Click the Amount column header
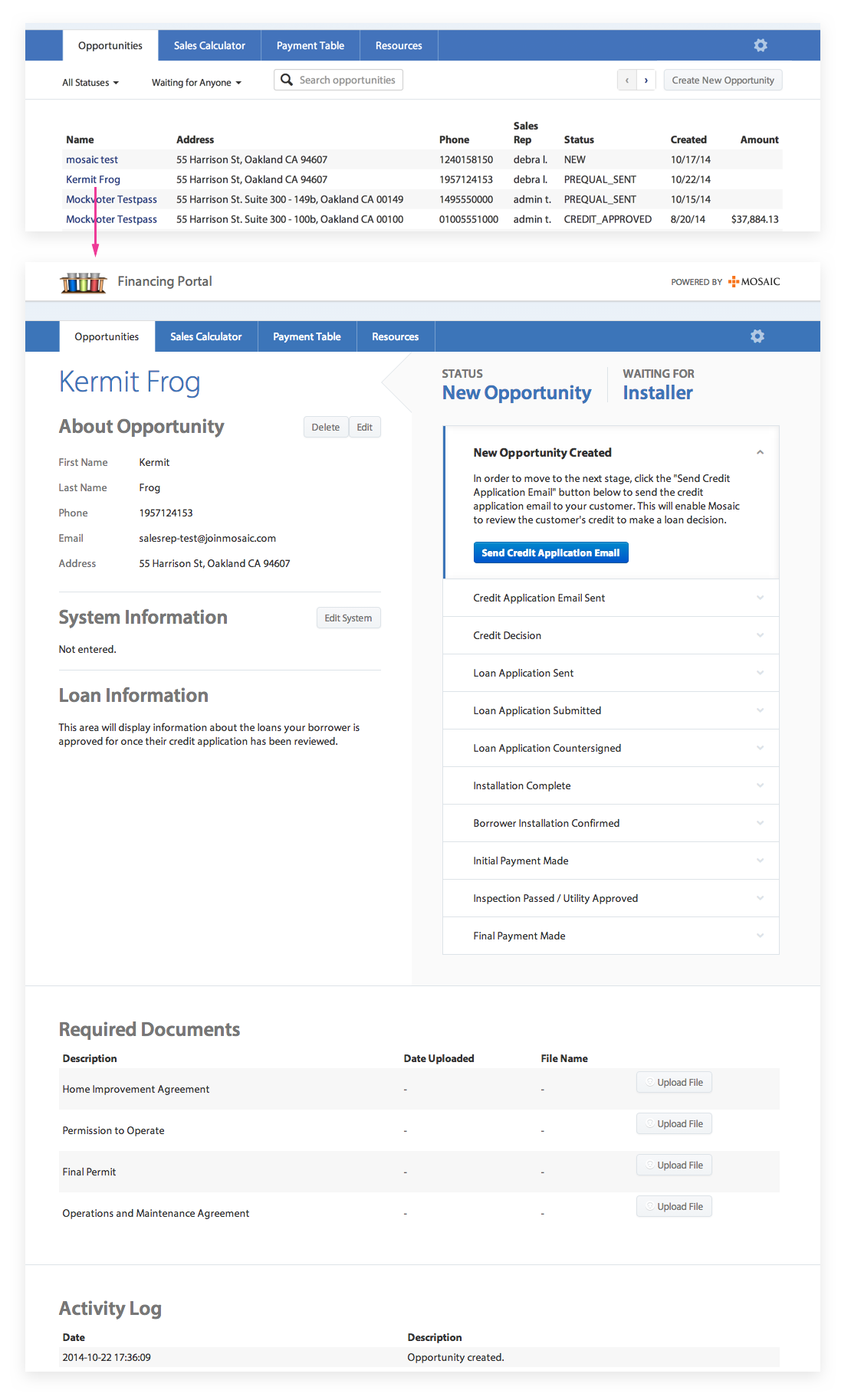 click(x=759, y=139)
